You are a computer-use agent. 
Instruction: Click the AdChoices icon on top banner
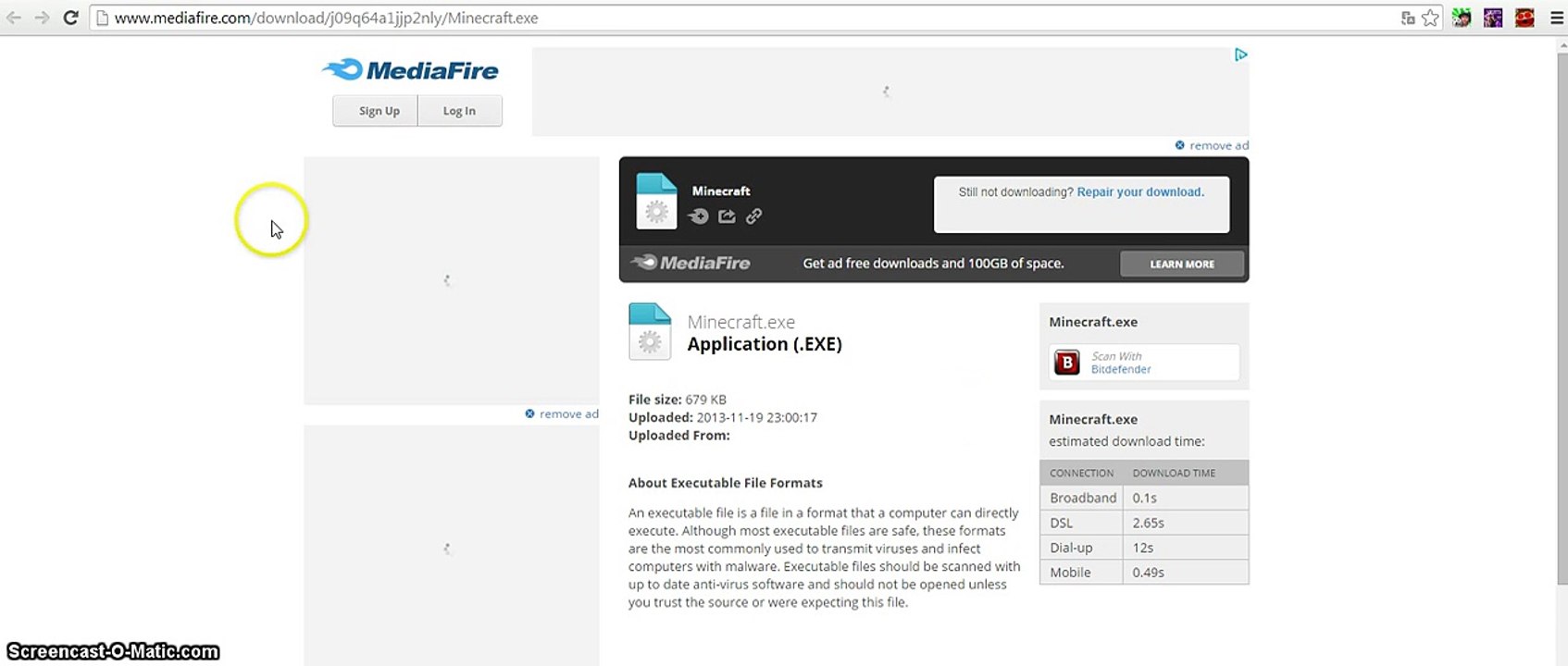pyautogui.click(x=1240, y=55)
